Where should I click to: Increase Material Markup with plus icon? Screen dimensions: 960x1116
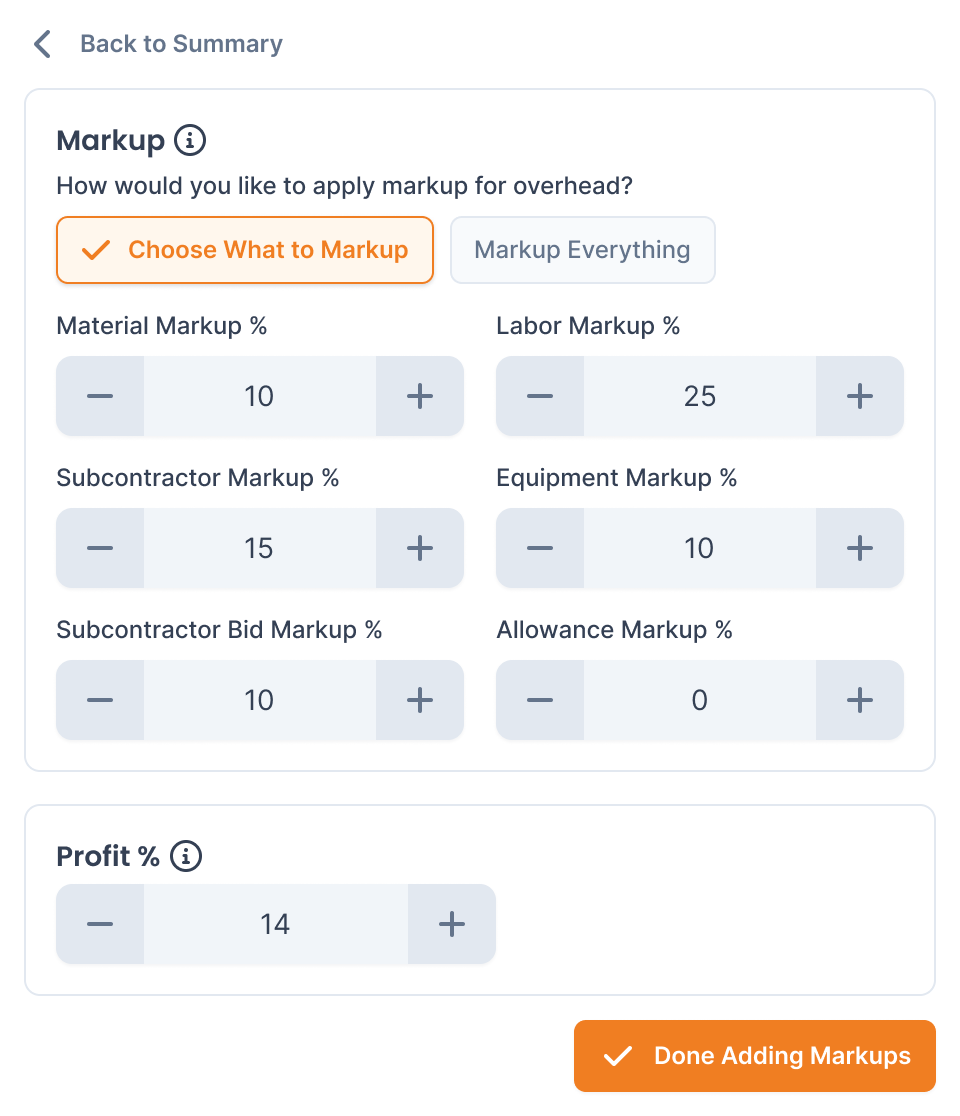420,396
